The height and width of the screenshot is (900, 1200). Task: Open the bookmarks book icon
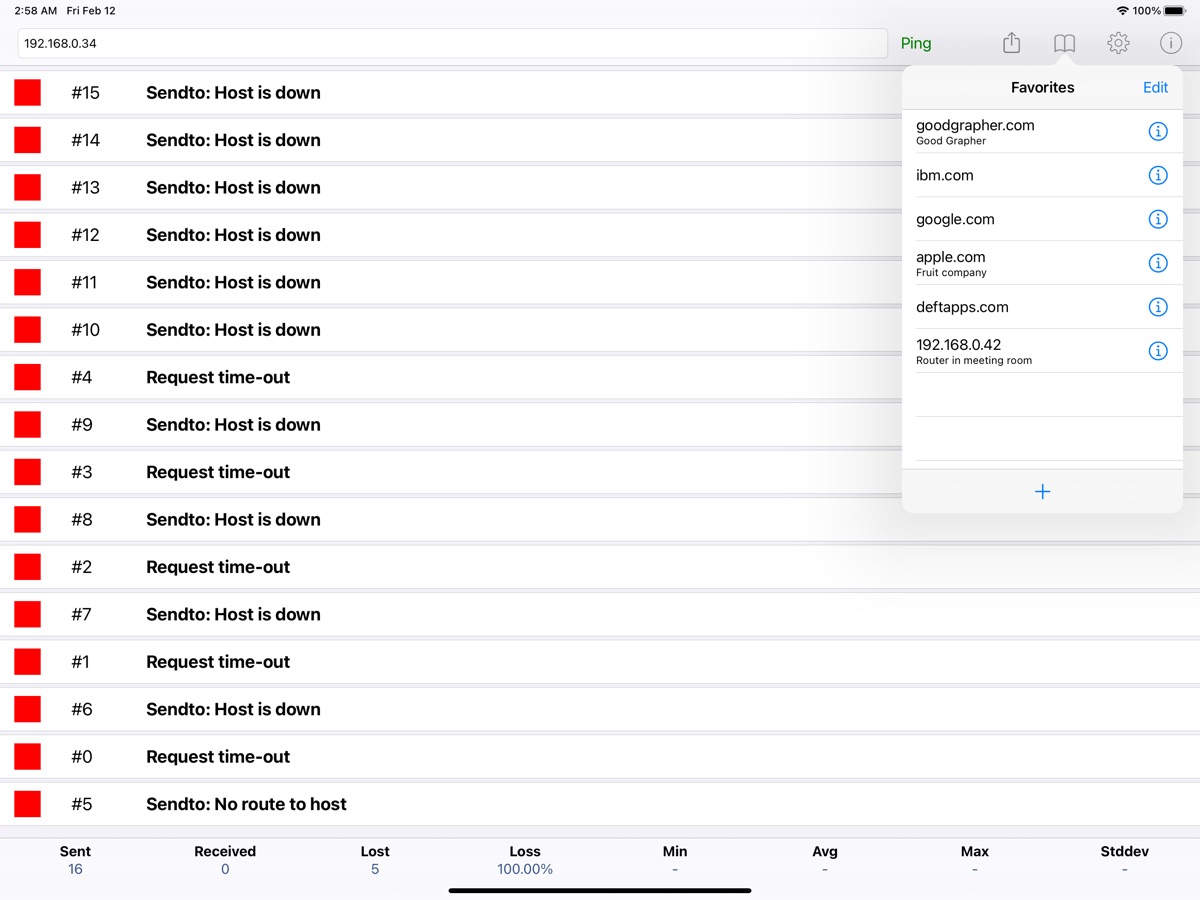(x=1064, y=43)
